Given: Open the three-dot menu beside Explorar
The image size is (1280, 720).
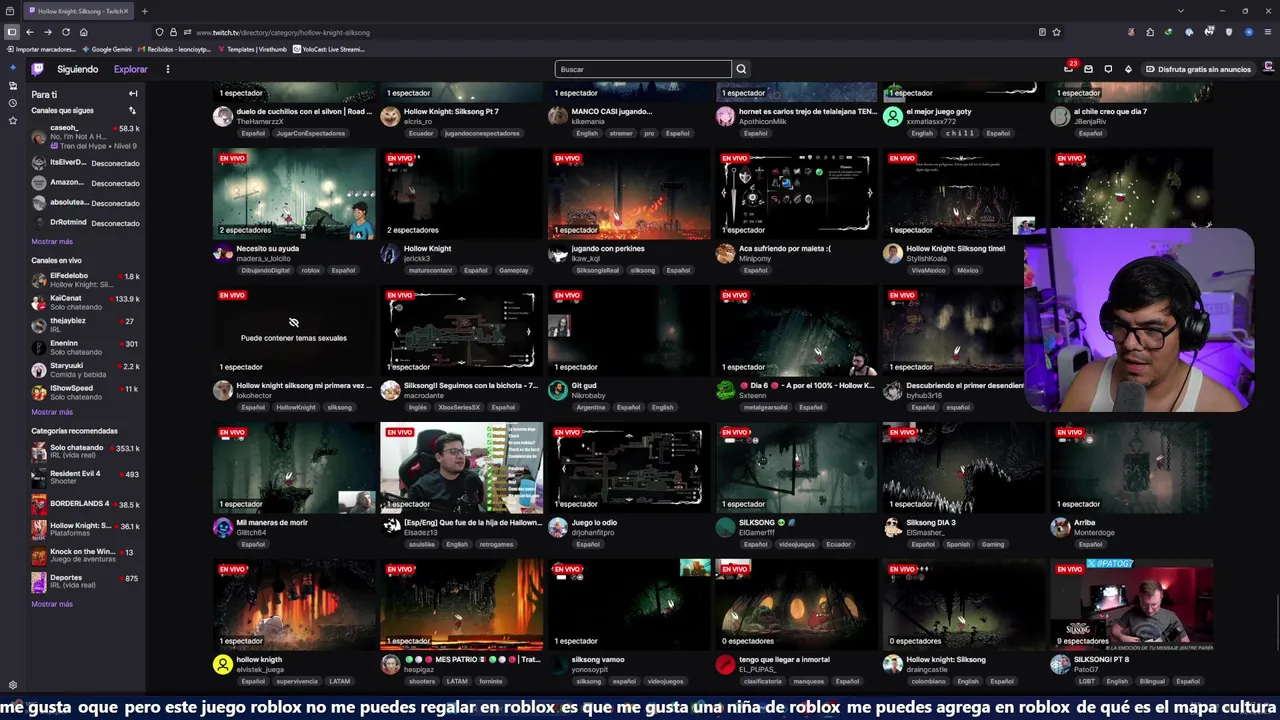Looking at the screenshot, I should [168, 69].
